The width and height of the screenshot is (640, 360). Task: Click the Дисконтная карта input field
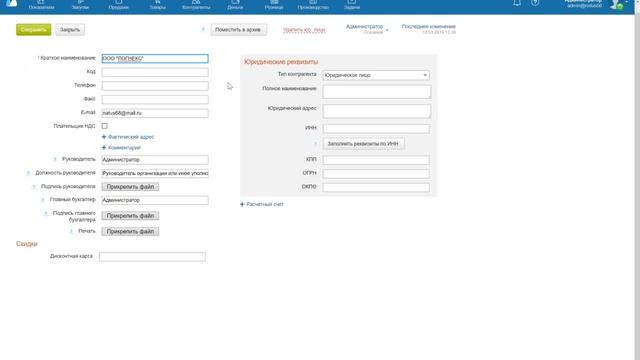[x=152, y=257]
